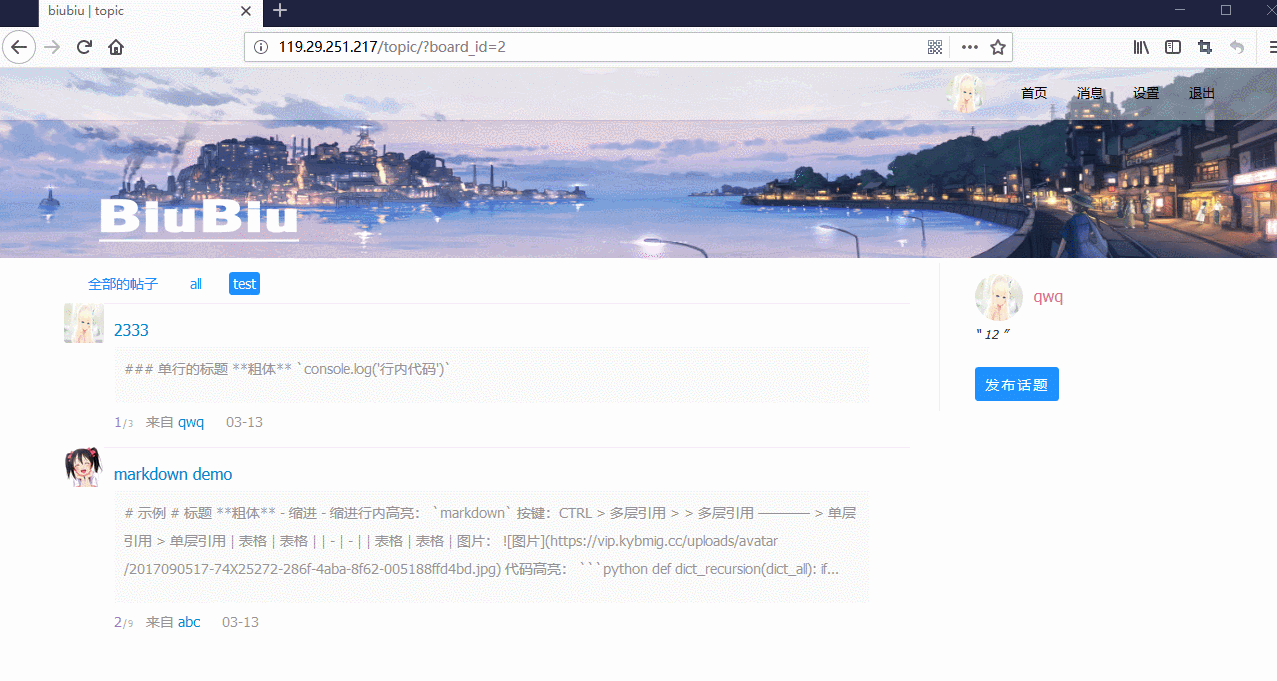This screenshot has height=681, width=1277.
Task: Click the 1/3 reply count for 2333
Action: click(x=124, y=422)
